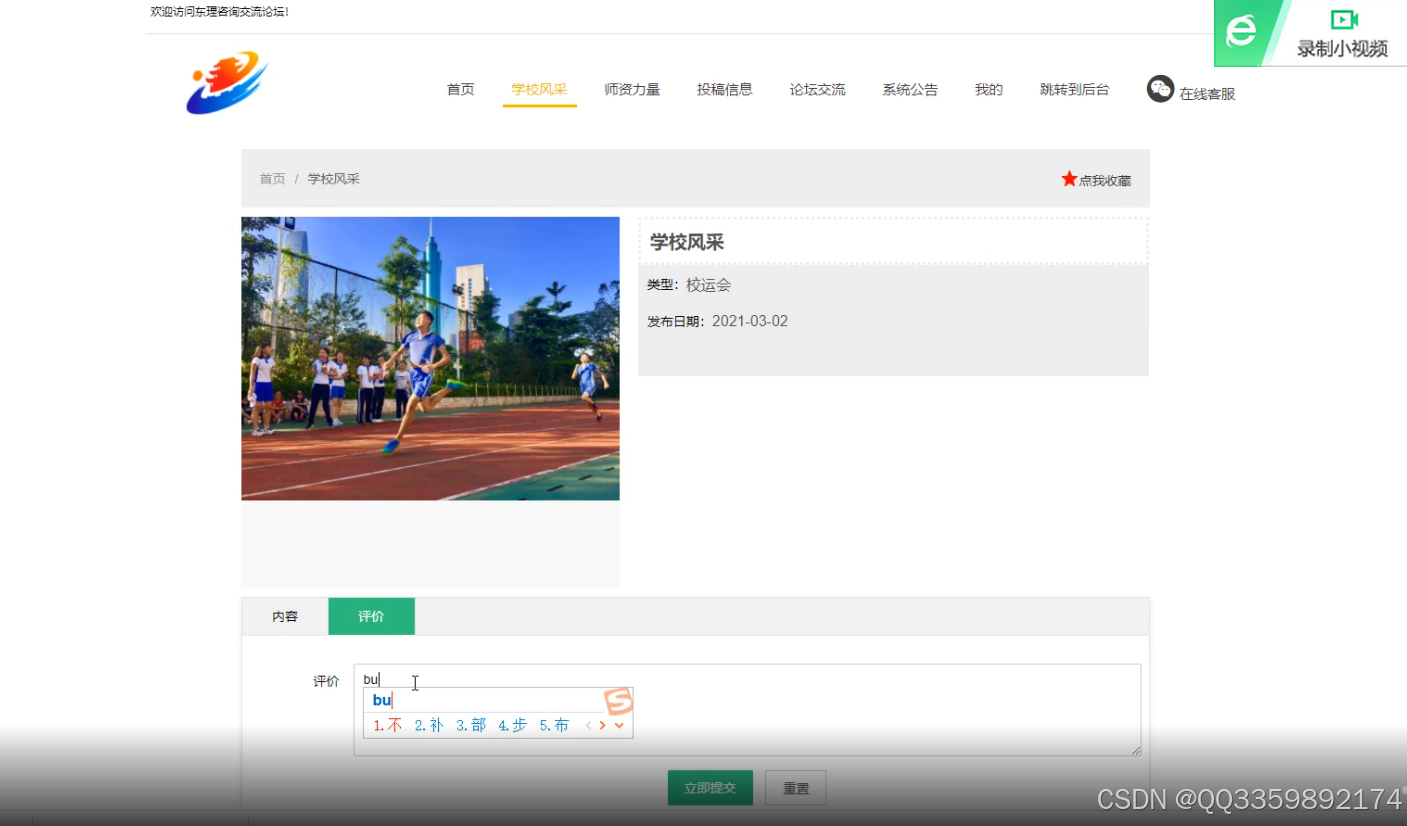Click 在线客服 link
This screenshot has height=826, width=1407.
click(1207, 94)
